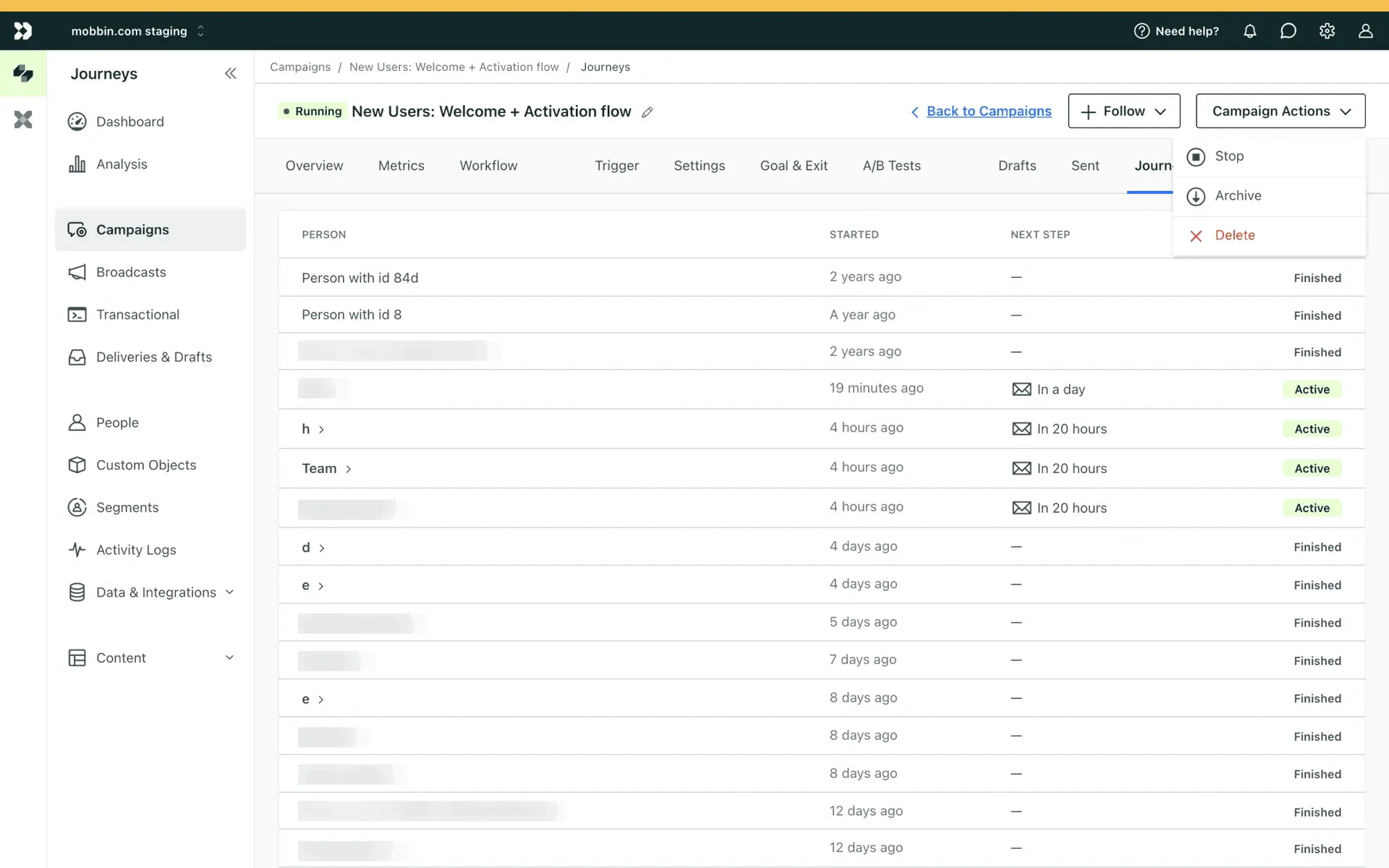This screenshot has height=868, width=1389.
Task: Open Activity Logs in sidebar
Action: pos(136,550)
